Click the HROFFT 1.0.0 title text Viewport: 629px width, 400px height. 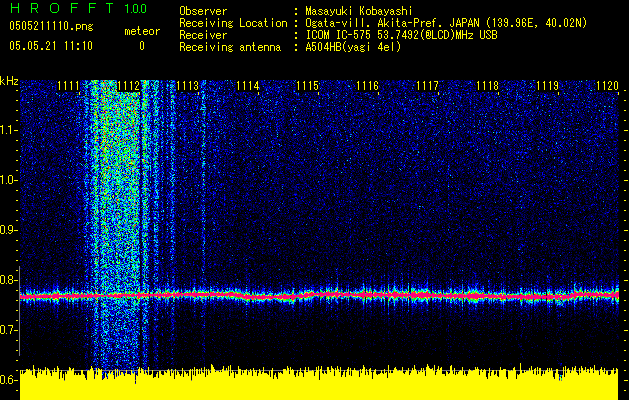[78, 8]
